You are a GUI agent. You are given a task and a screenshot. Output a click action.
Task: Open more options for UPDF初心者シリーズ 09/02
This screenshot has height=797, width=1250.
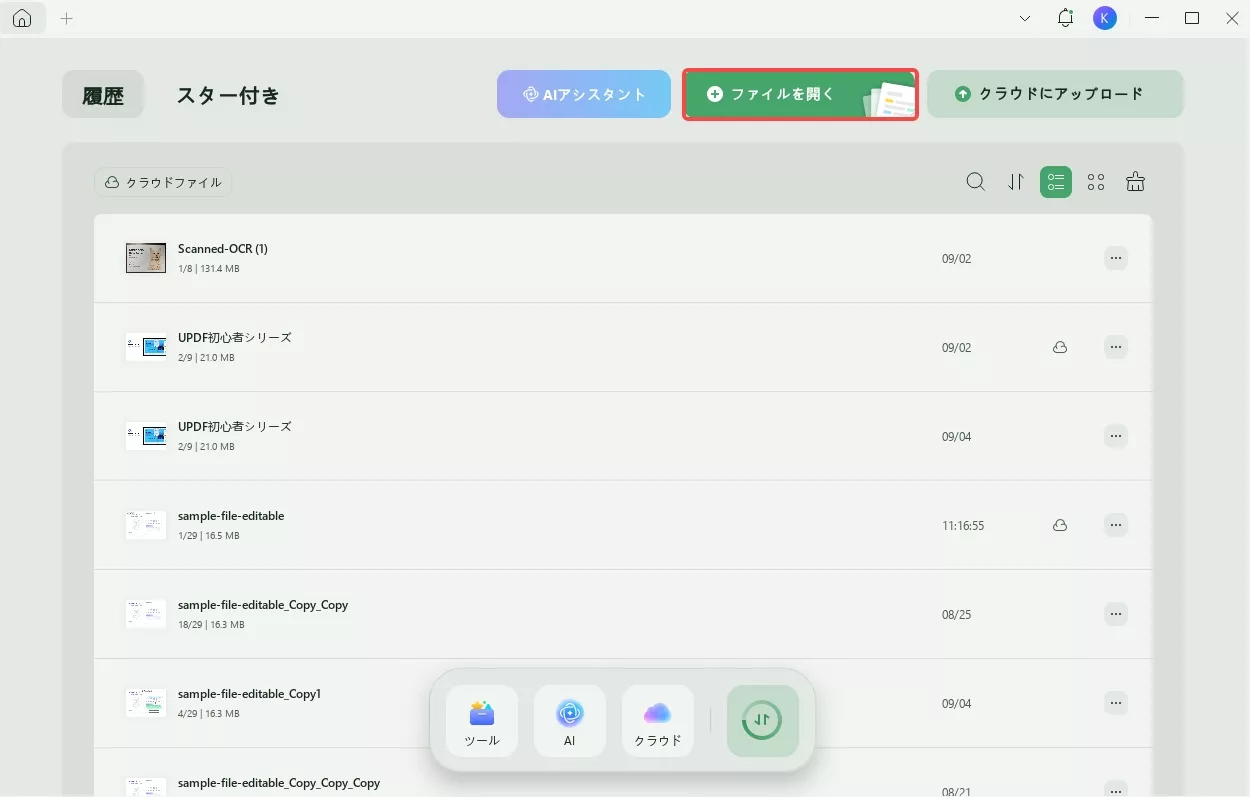[1116, 347]
